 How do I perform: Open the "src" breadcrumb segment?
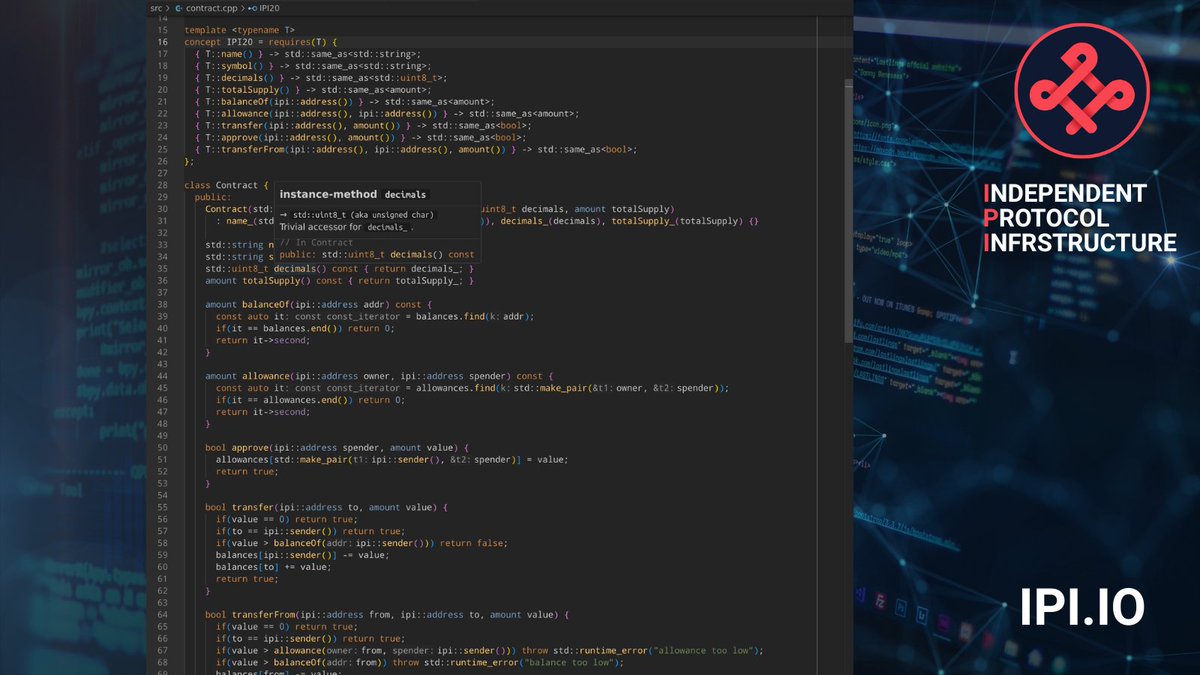pos(156,8)
